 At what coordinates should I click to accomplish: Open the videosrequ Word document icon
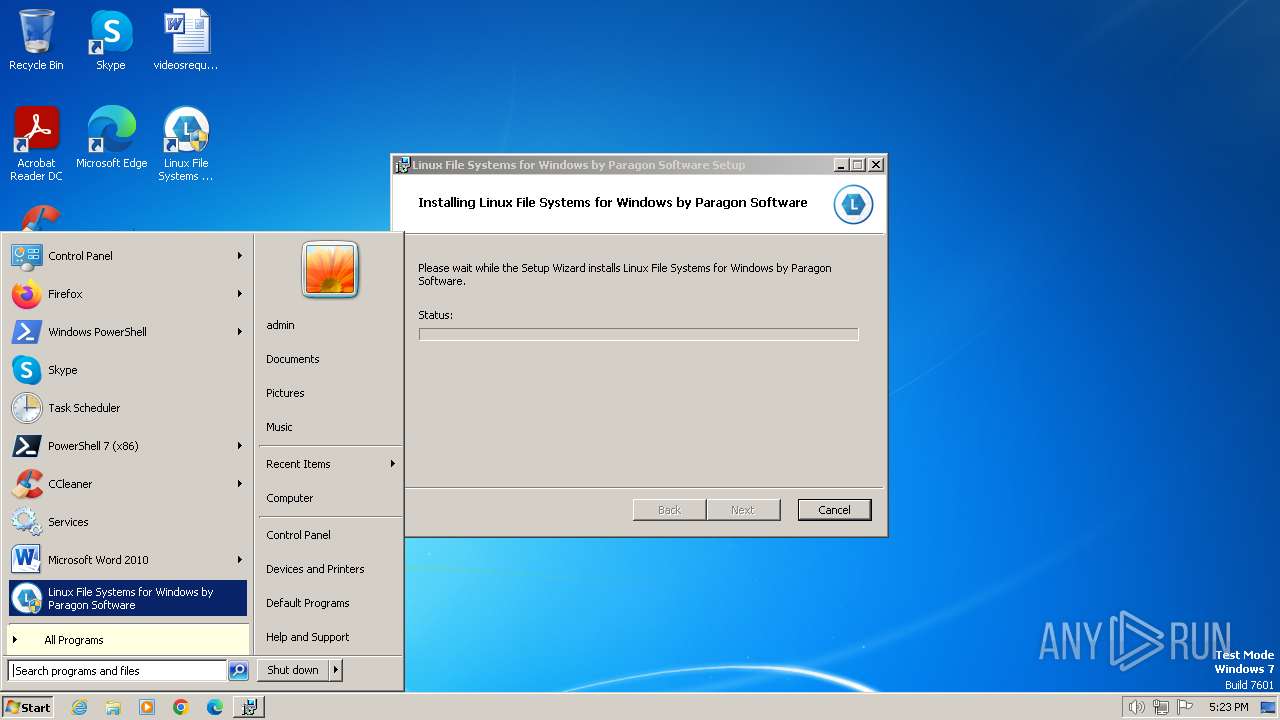click(x=186, y=40)
